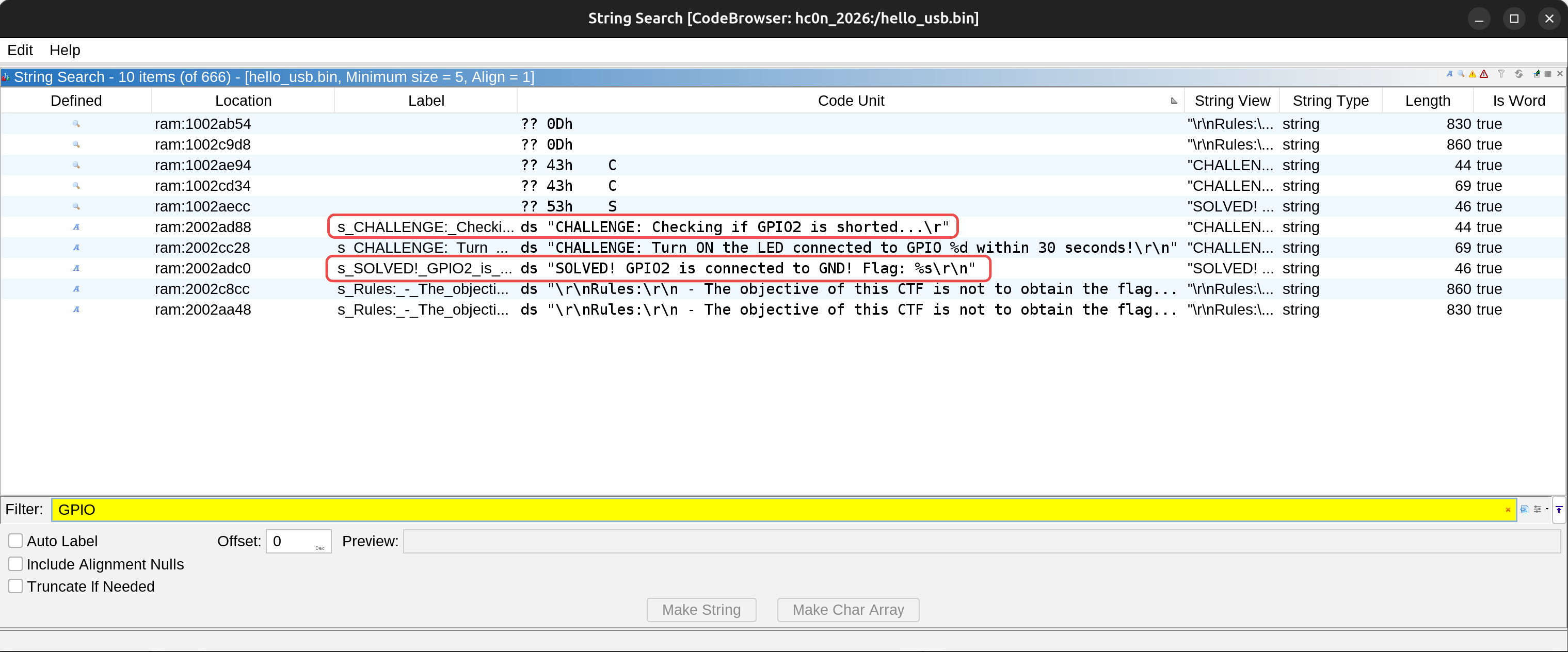Click the Ghidra icon in the panel title bar

pos(6,77)
